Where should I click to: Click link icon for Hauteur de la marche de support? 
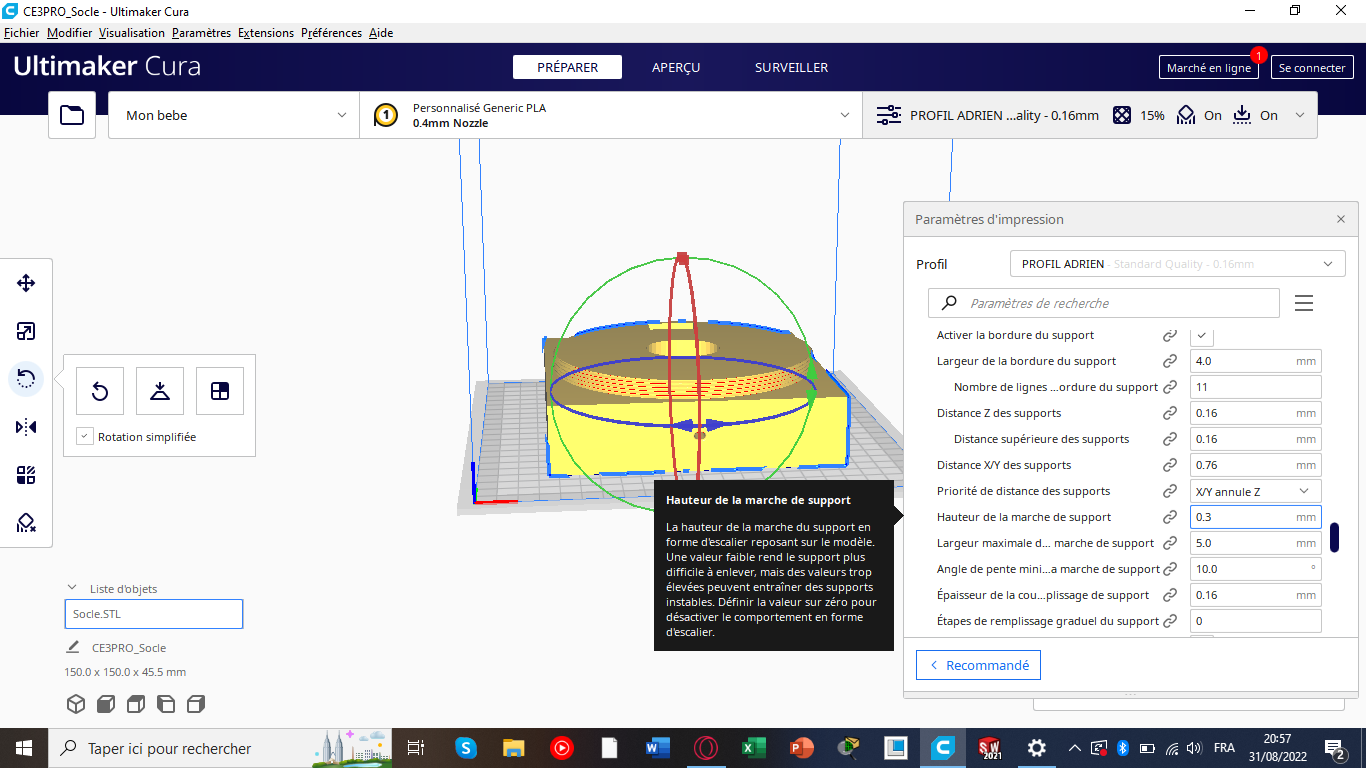coord(1169,517)
